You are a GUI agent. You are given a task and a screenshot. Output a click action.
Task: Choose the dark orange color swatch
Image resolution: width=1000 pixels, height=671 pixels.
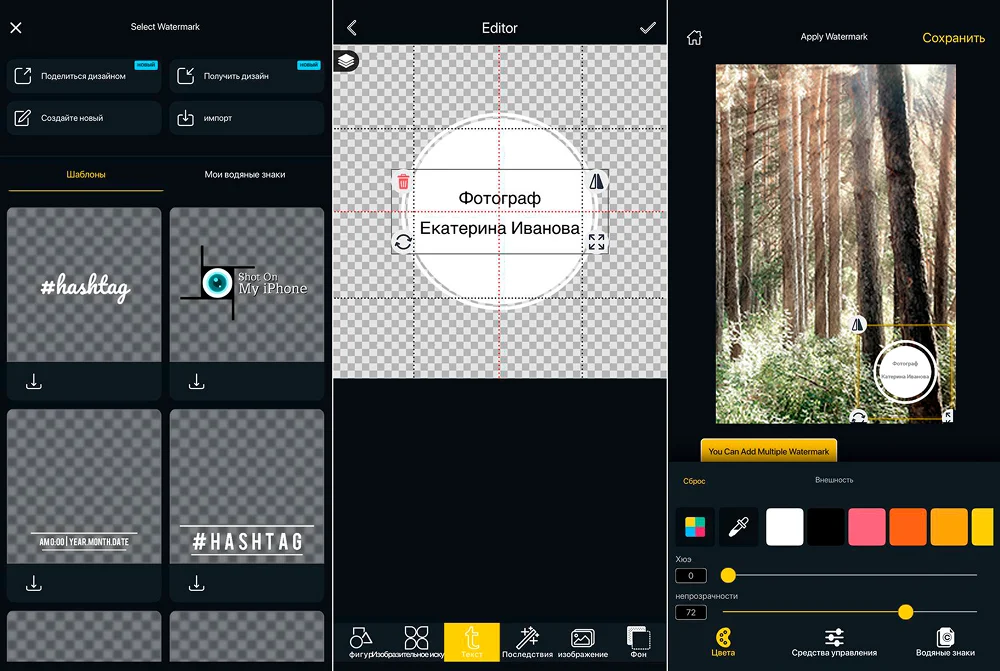point(908,527)
